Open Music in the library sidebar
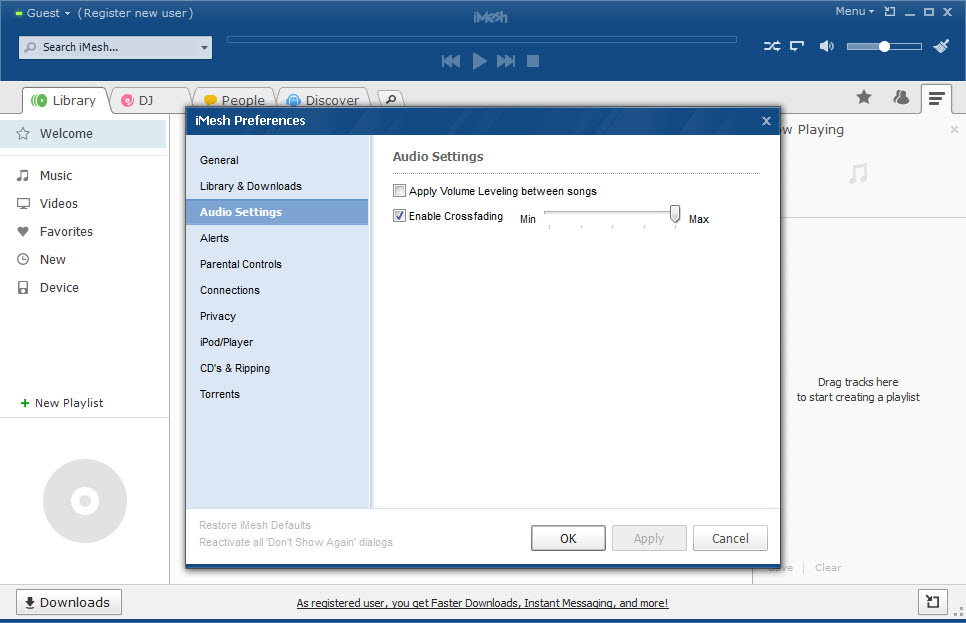 click(55, 176)
